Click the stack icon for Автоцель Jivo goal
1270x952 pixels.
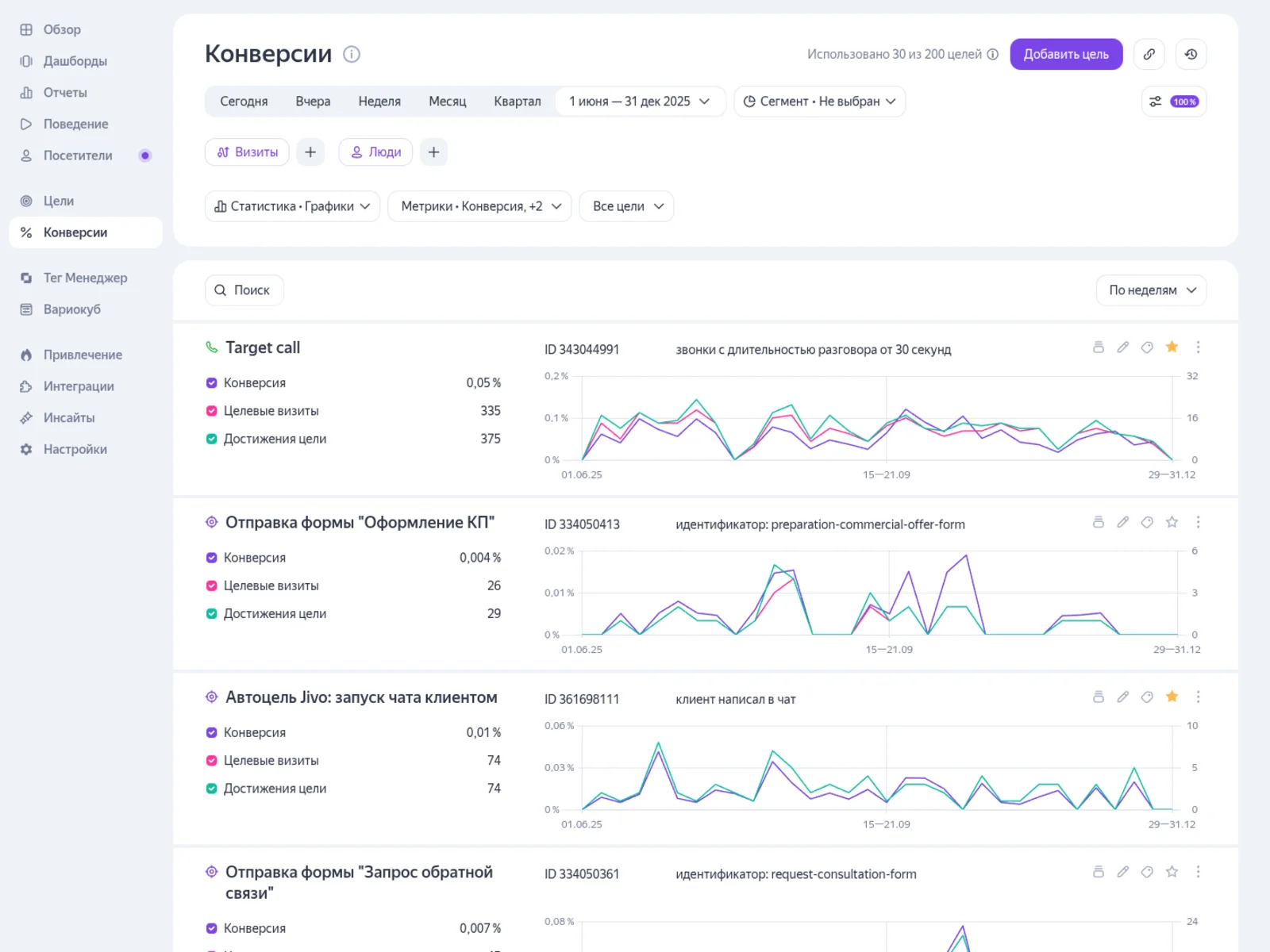[1099, 697]
